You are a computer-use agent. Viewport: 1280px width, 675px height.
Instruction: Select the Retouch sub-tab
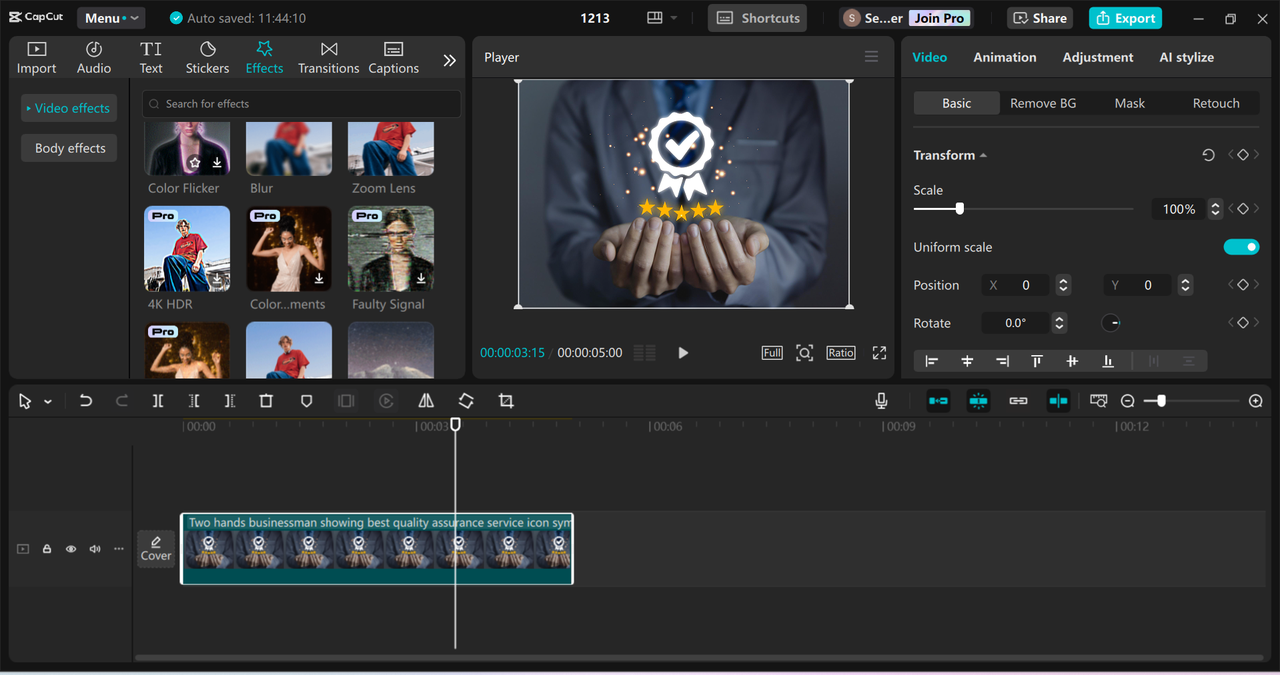coord(1216,103)
